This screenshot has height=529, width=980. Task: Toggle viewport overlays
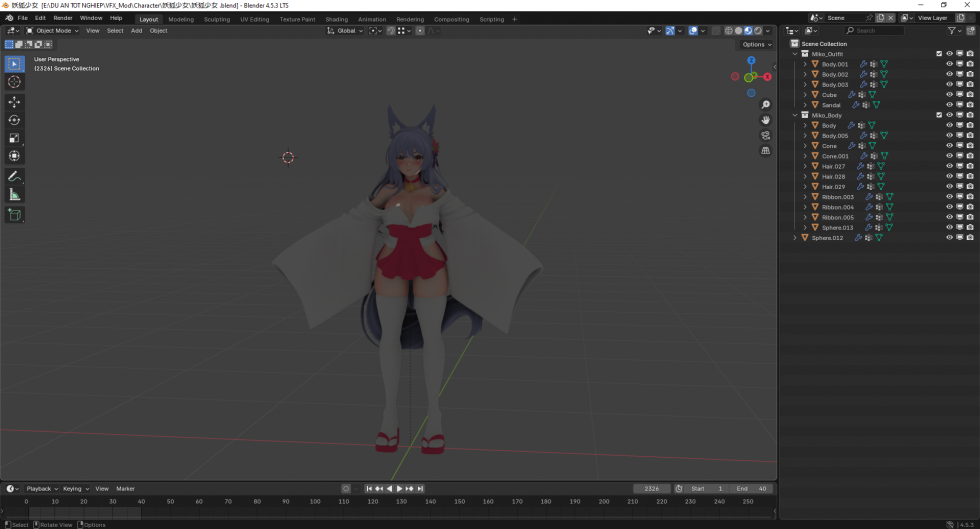click(x=693, y=31)
